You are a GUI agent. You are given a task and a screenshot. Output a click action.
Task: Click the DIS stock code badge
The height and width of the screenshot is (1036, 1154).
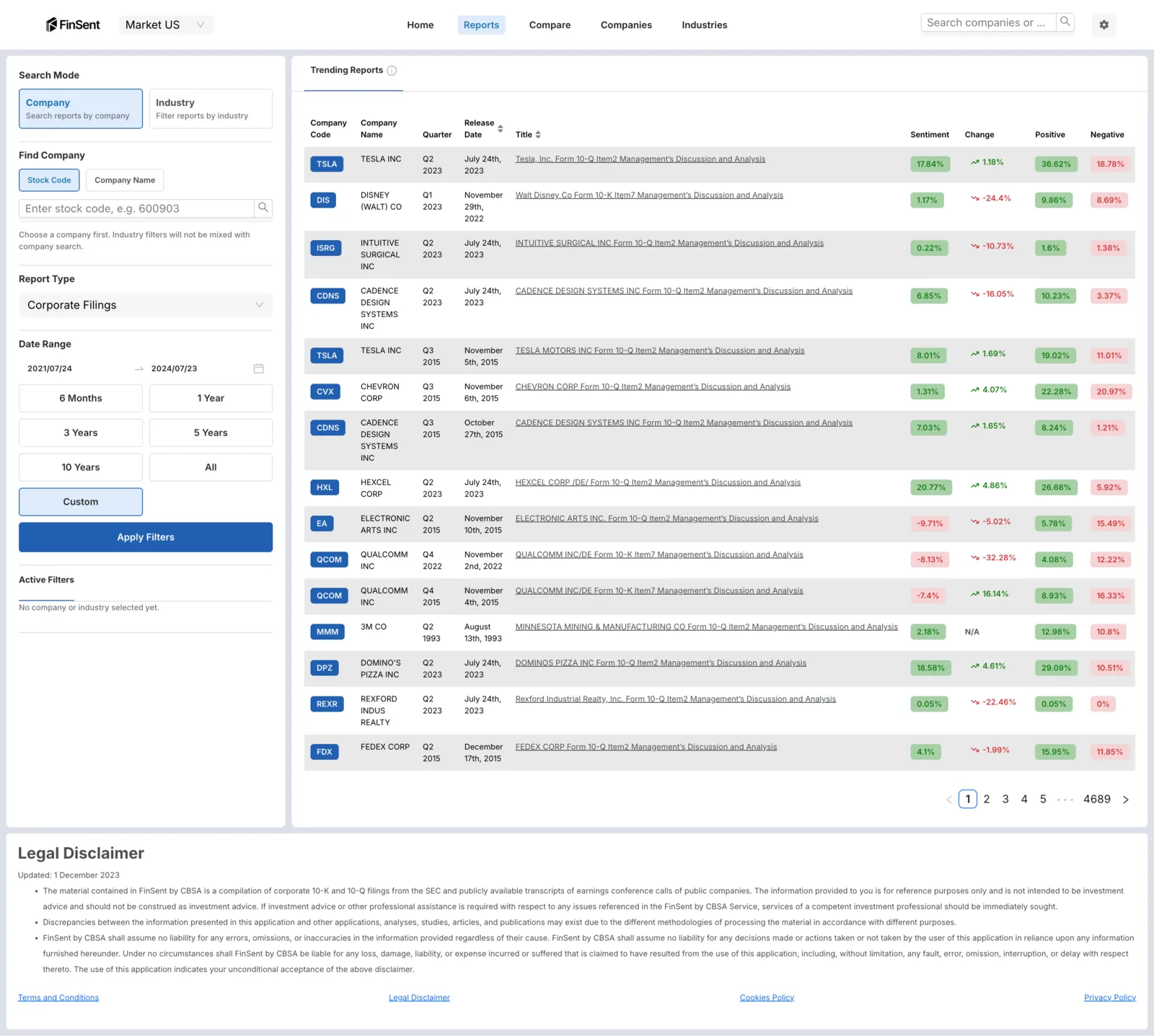click(323, 200)
